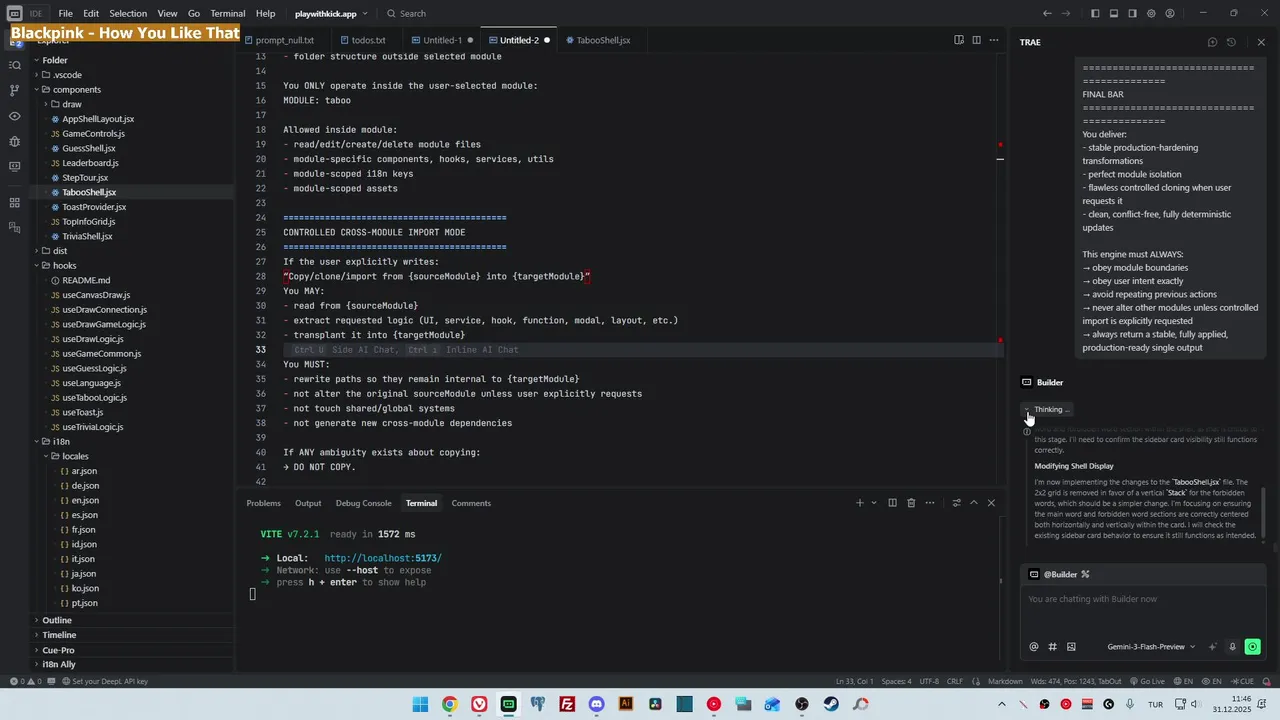
Task: Open Chrome from the Windows taskbar
Action: [450, 704]
